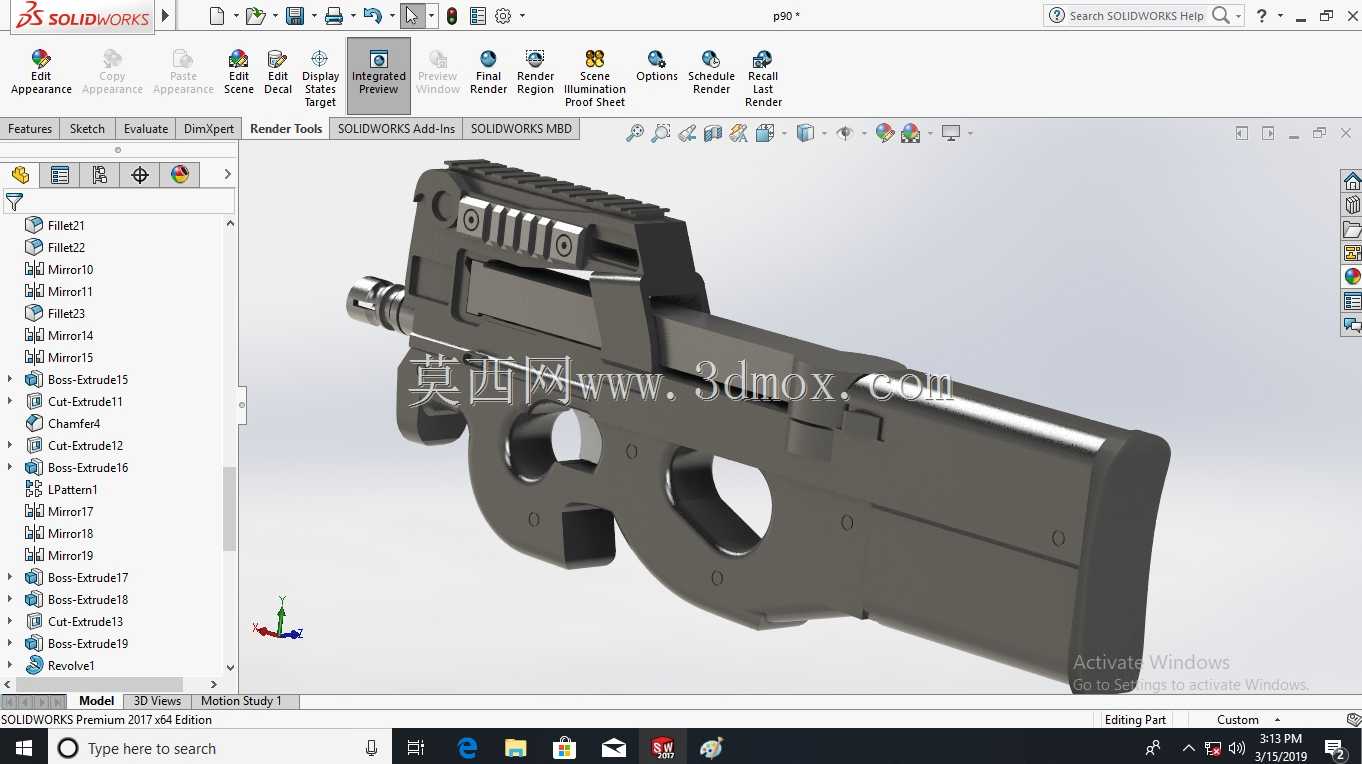Image resolution: width=1362 pixels, height=764 pixels.
Task: Open DimXpertManager crosshair tab
Action: [x=140, y=175]
